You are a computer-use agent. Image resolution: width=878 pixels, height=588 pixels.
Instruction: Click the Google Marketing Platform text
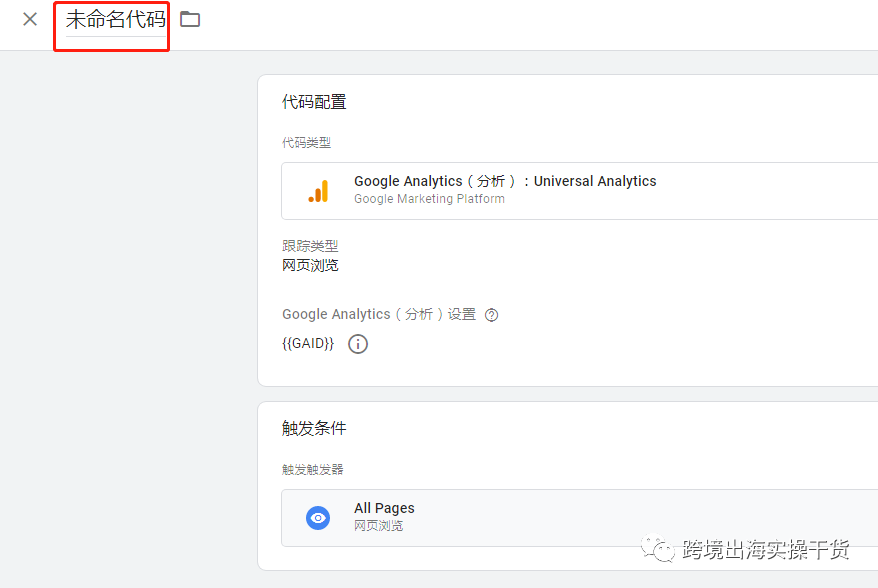tap(429, 198)
